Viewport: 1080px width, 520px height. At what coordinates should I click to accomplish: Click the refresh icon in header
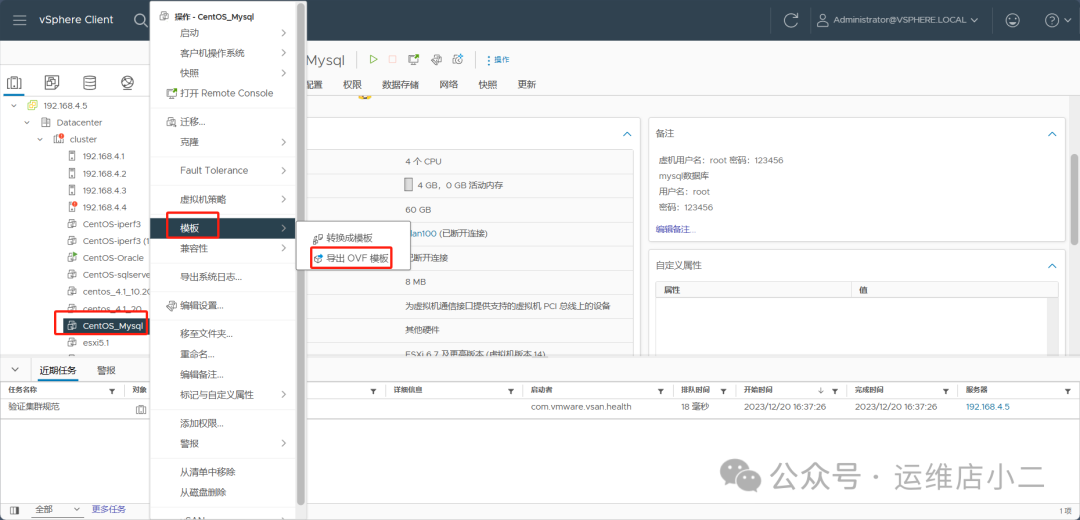point(791,20)
